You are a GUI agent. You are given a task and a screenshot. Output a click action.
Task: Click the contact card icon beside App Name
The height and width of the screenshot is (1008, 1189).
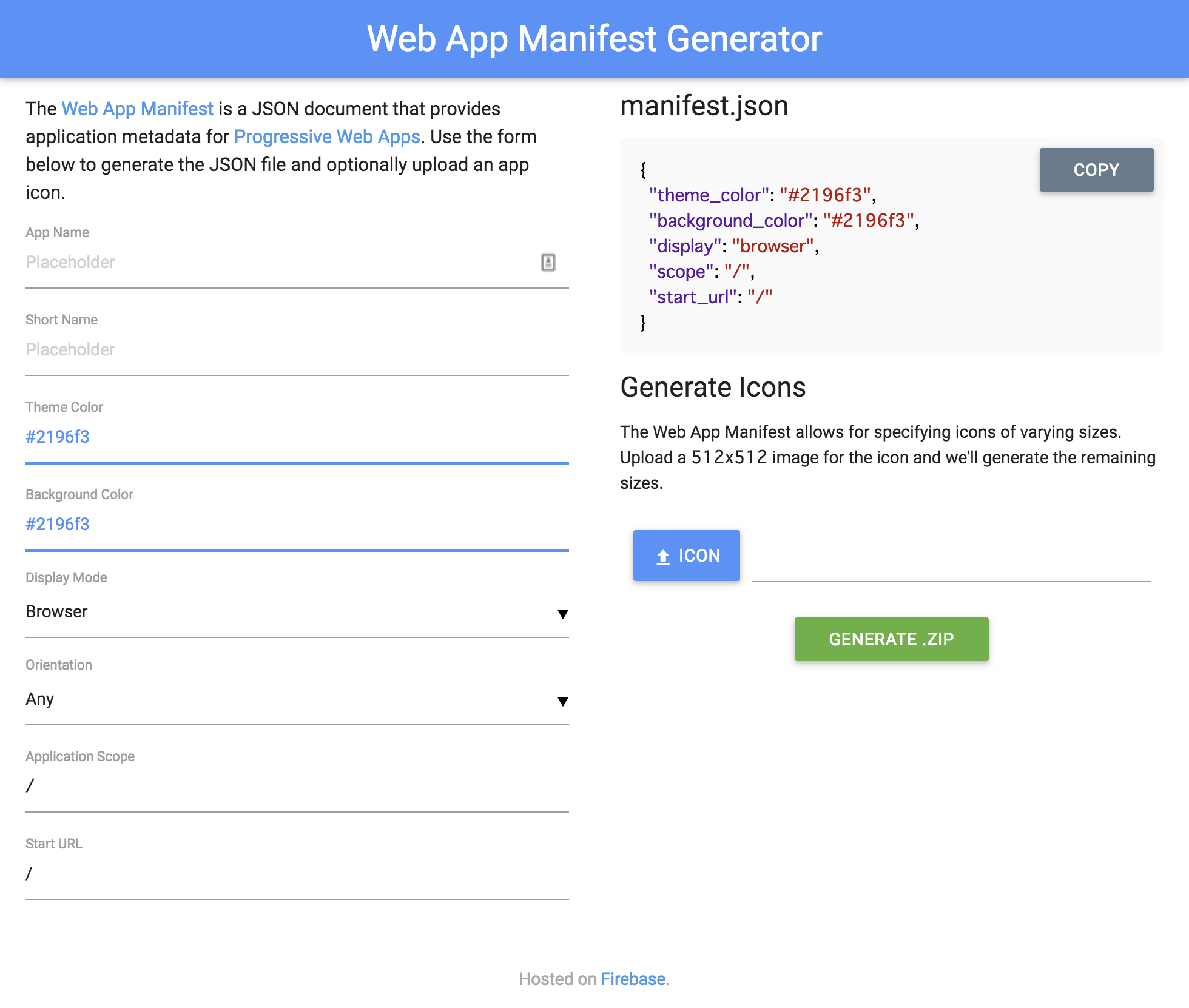pos(548,262)
